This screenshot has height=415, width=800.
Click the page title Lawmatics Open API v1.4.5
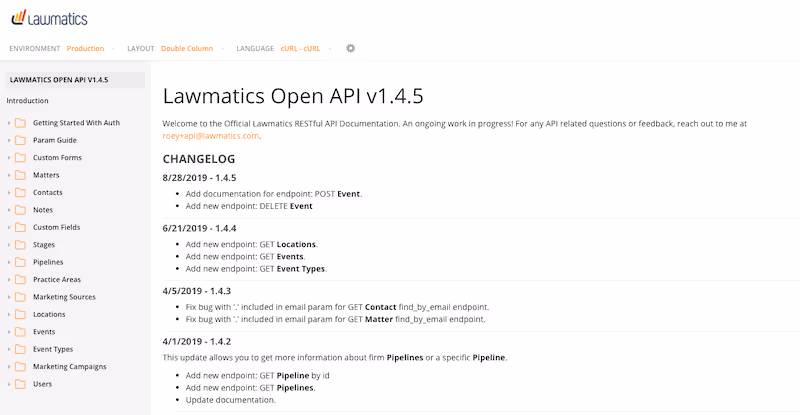pos(293,96)
